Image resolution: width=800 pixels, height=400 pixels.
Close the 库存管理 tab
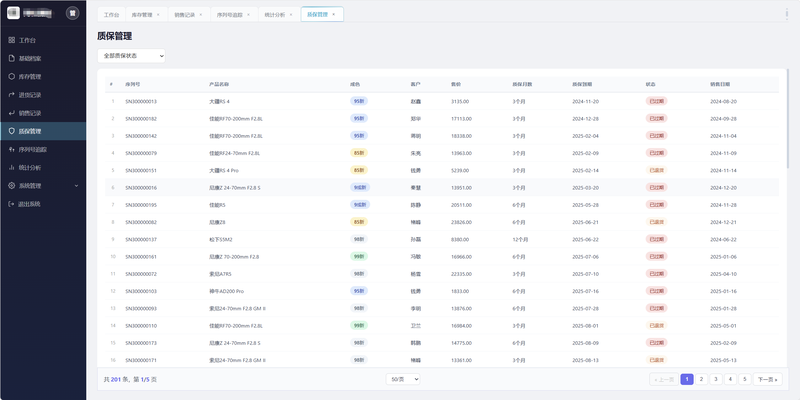click(158, 15)
